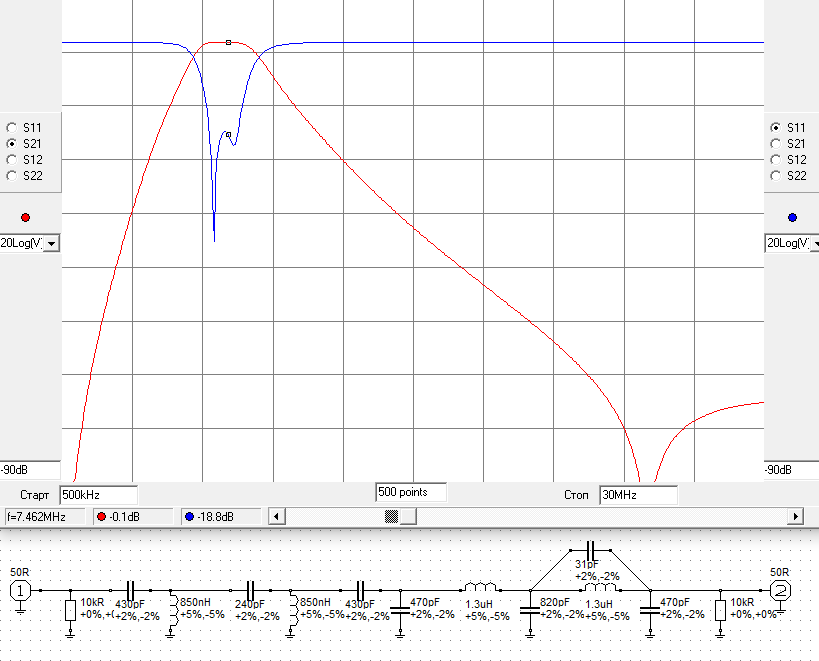Click the 31pF bridging capacitor component
This screenshot has width=819, height=661.
click(591, 551)
